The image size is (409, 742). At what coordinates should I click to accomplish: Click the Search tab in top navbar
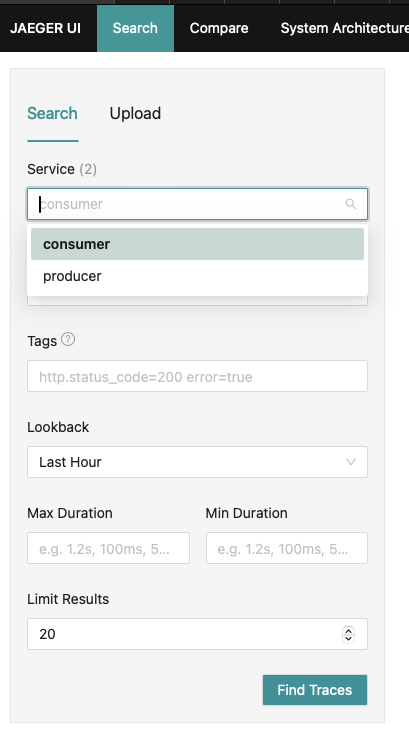point(135,28)
